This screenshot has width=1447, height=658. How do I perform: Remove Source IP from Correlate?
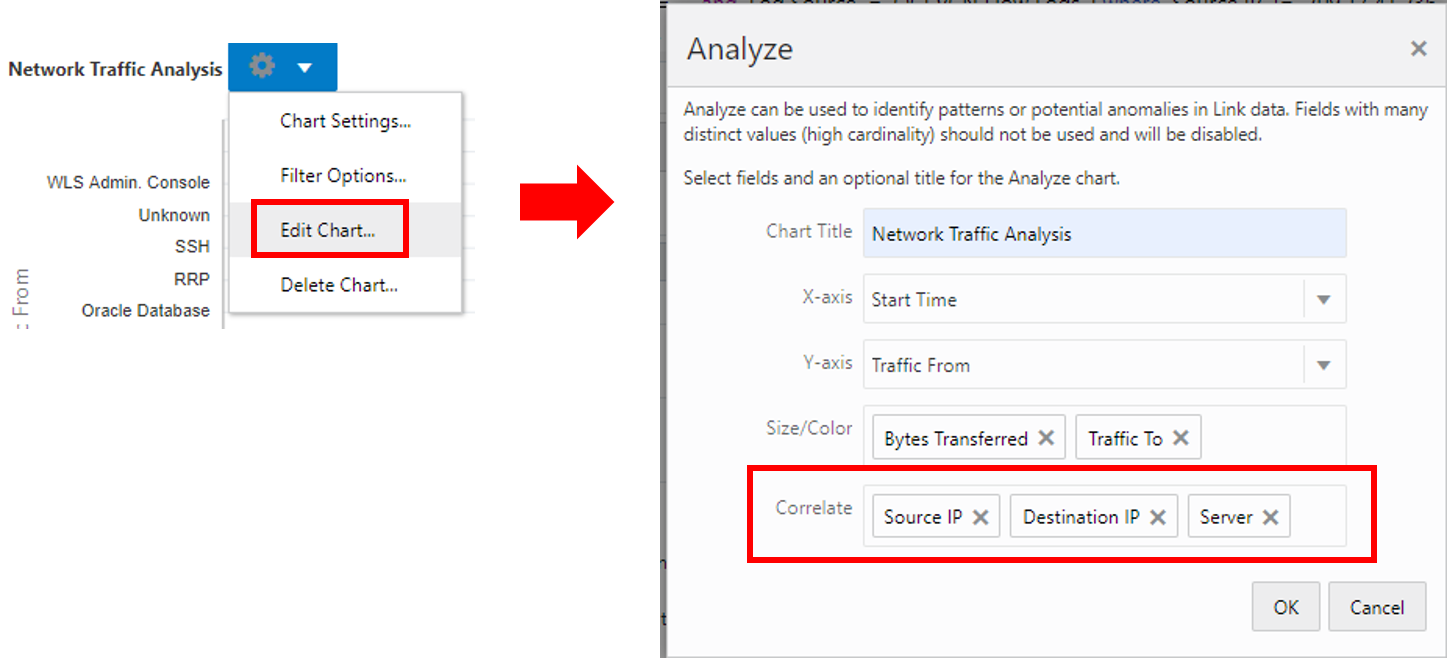click(981, 517)
